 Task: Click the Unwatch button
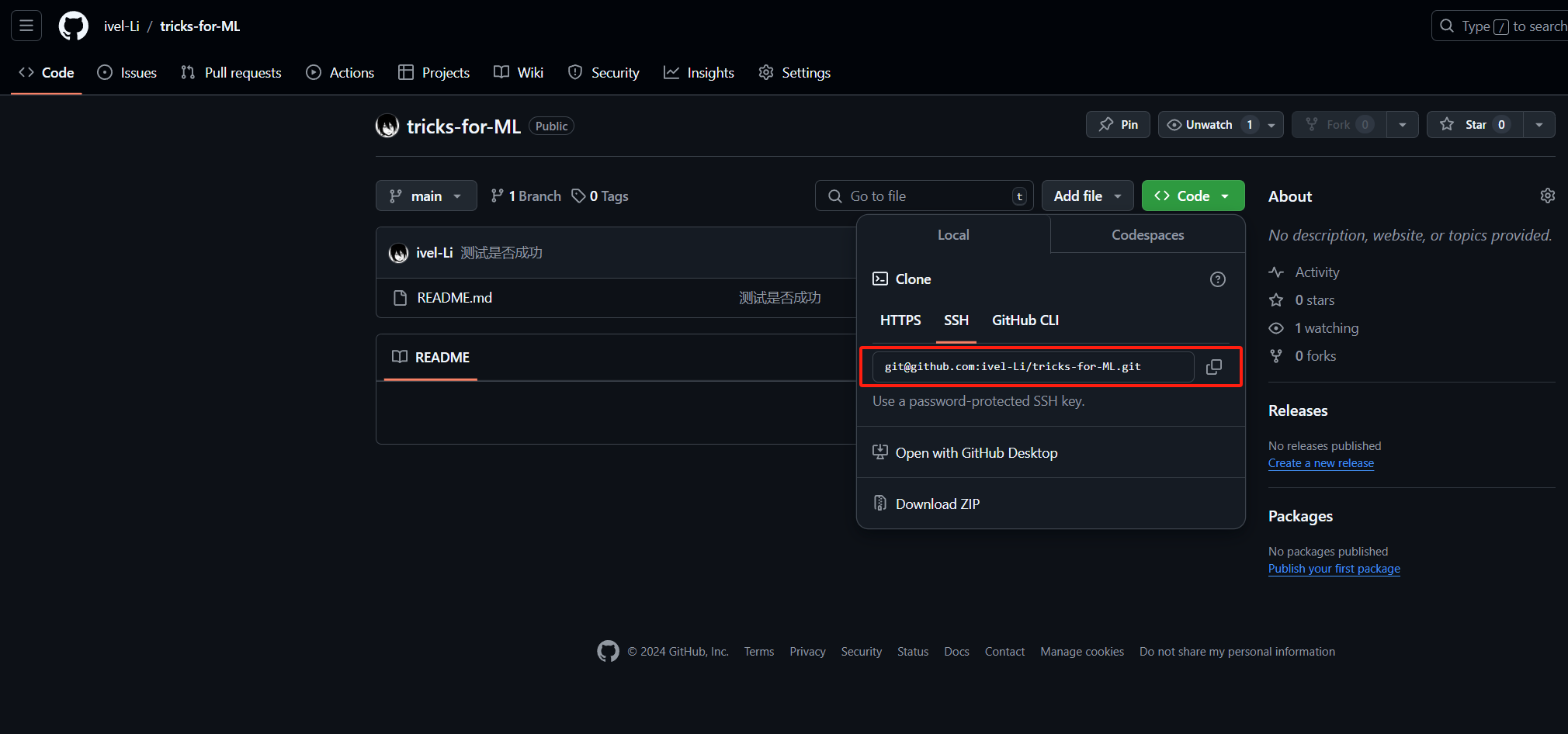pos(1220,125)
